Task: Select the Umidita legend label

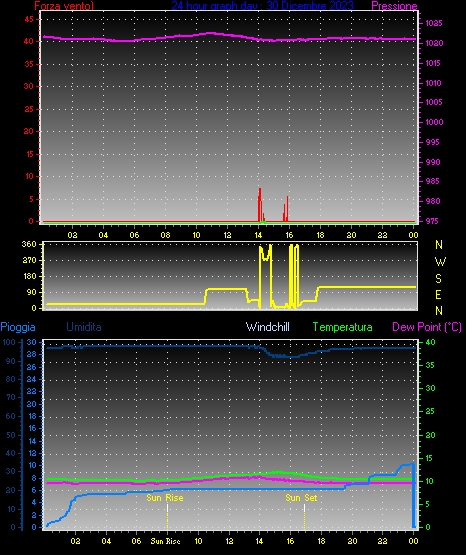Action: coord(84,327)
